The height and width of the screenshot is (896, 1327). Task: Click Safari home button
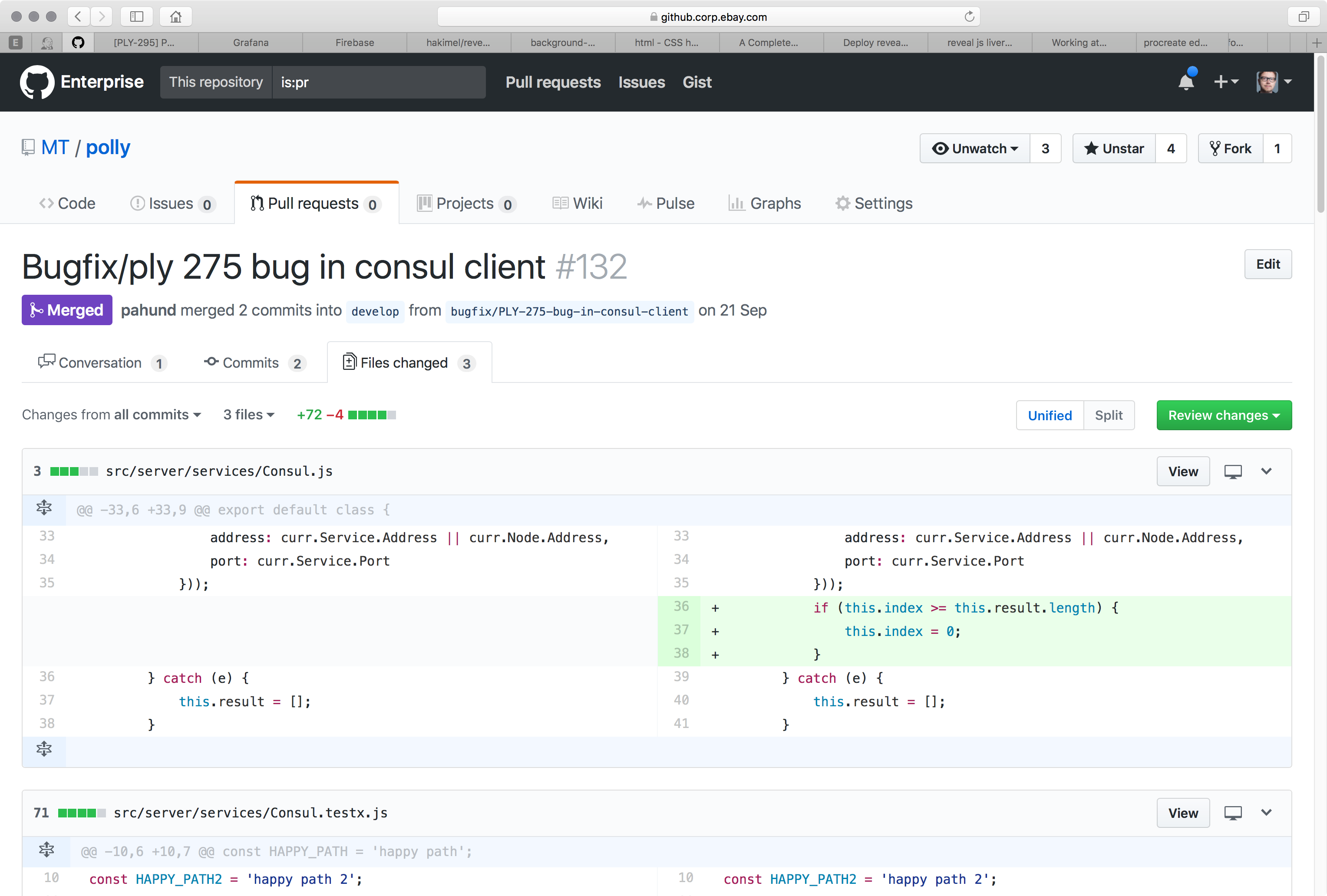pyautogui.click(x=175, y=16)
